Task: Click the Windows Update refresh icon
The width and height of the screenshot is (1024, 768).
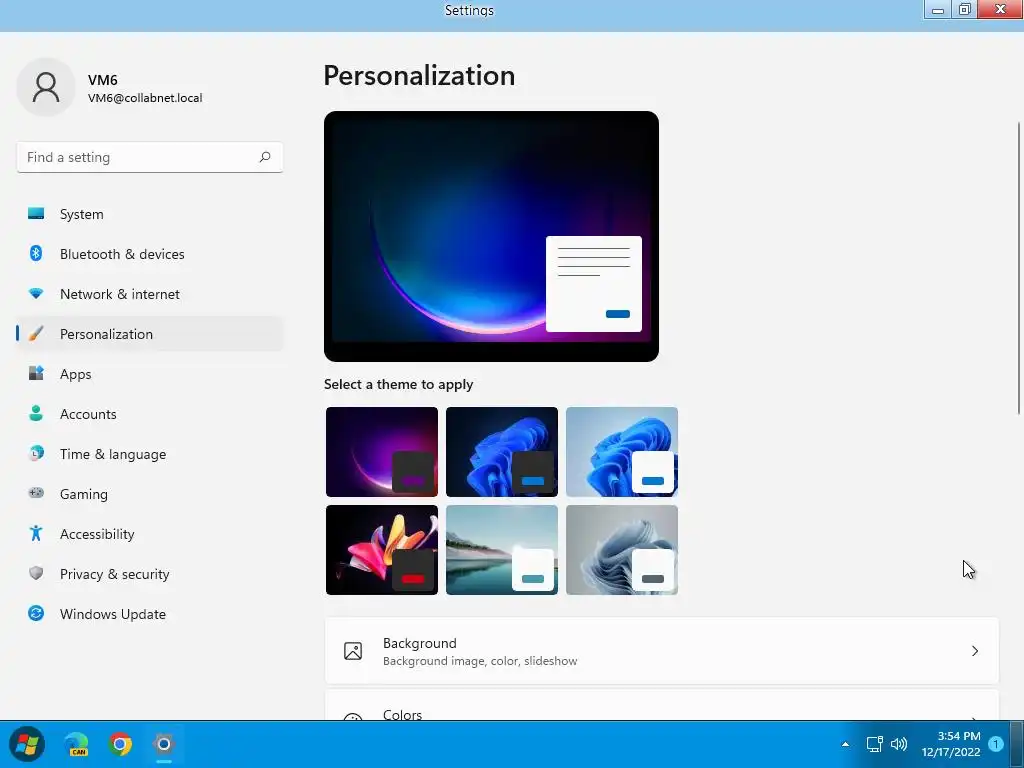Action: click(36, 613)
